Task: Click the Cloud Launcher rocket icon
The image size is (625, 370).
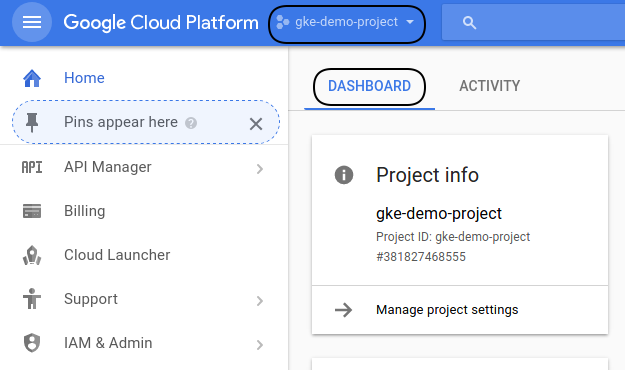Action: click(32, 255)
